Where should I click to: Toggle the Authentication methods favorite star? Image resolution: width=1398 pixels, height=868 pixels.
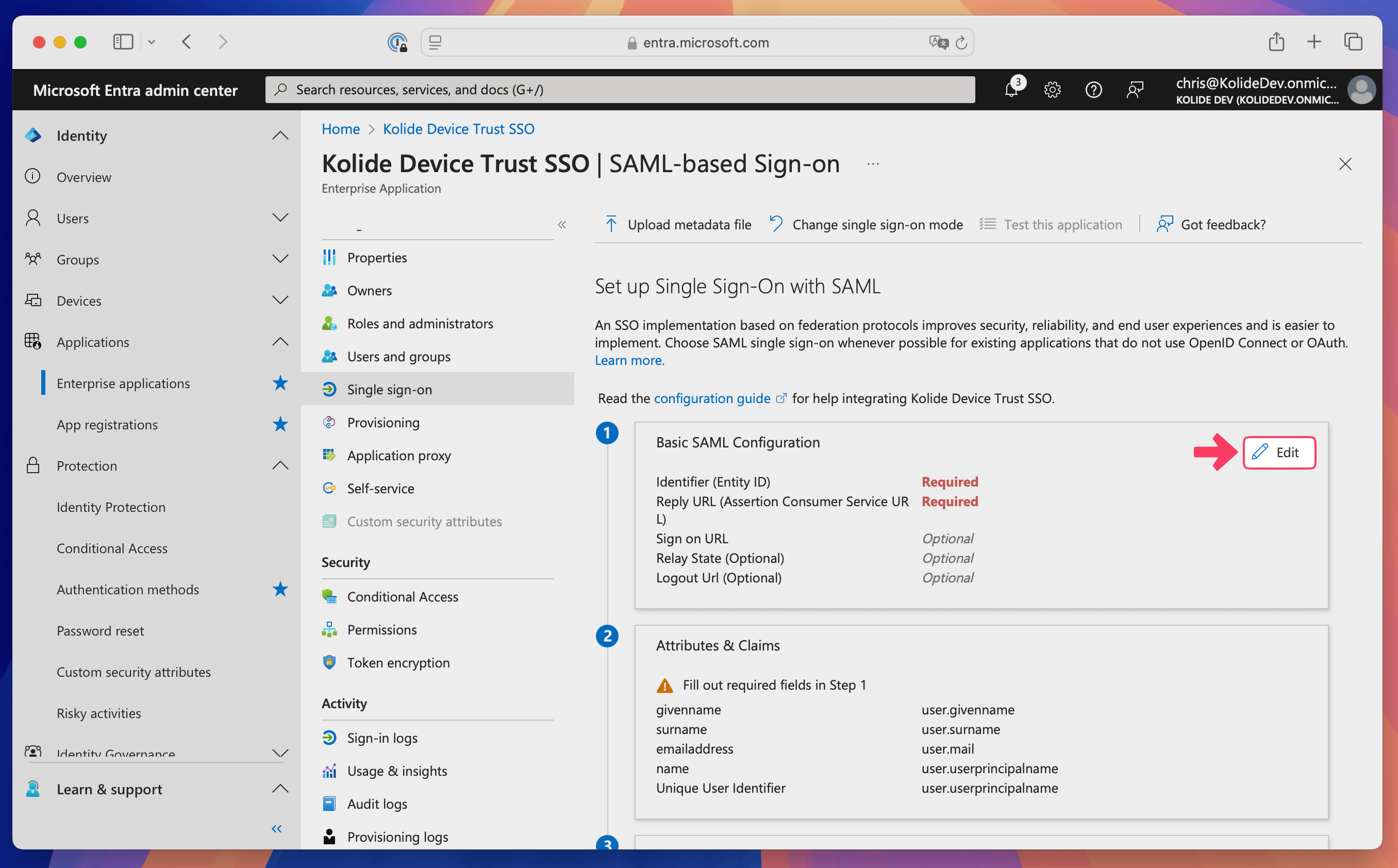279,589
